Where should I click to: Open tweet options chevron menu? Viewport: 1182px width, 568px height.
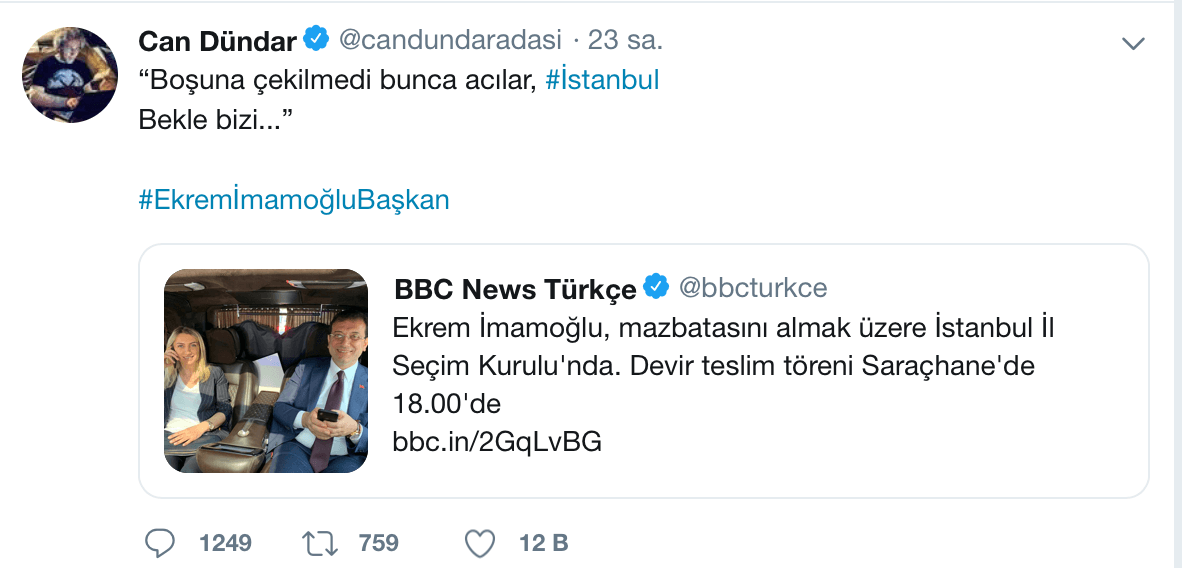point(1134,44)
